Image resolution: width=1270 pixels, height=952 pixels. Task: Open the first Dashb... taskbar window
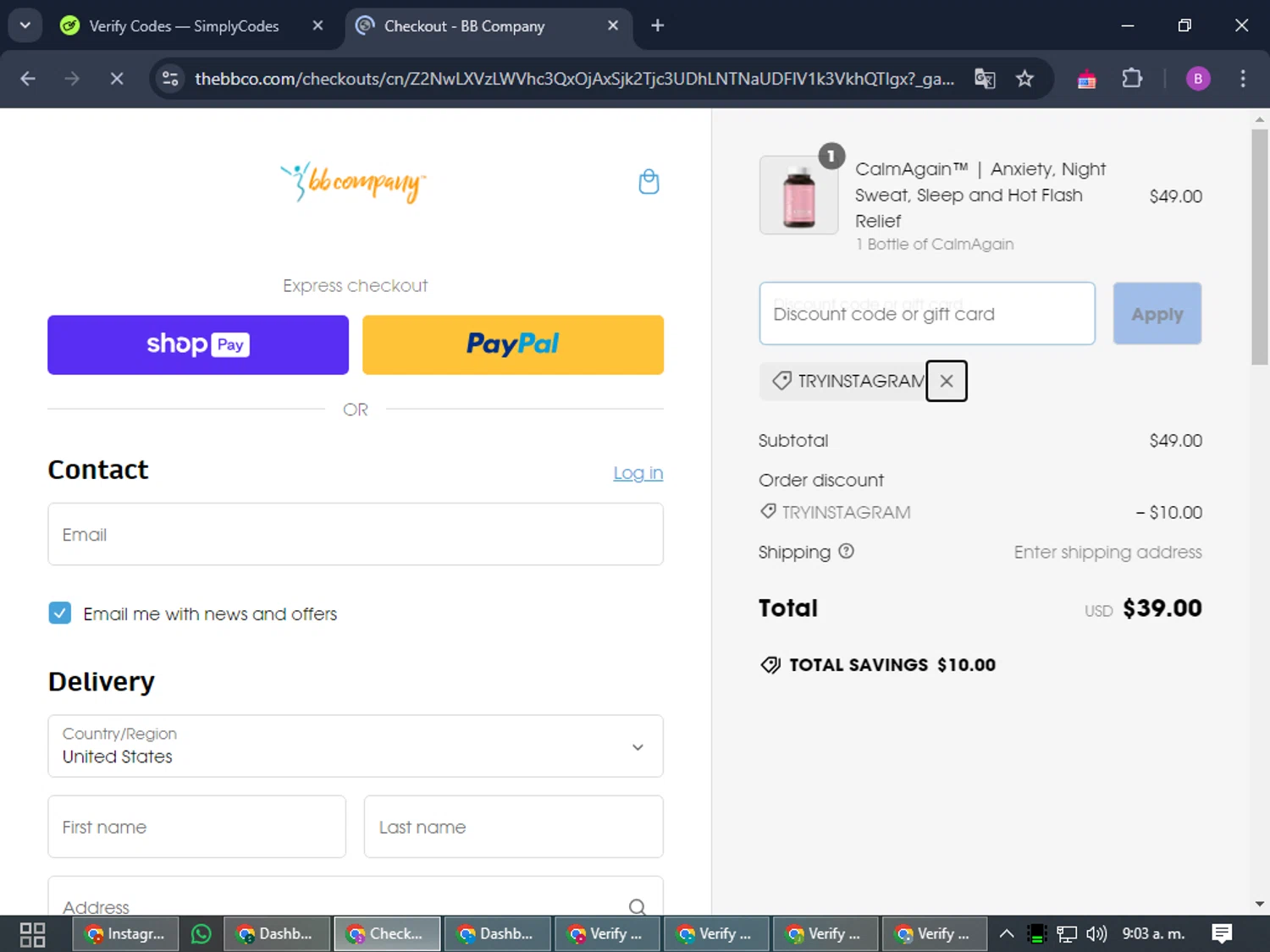pyautogui.click(x=276, y=934)
